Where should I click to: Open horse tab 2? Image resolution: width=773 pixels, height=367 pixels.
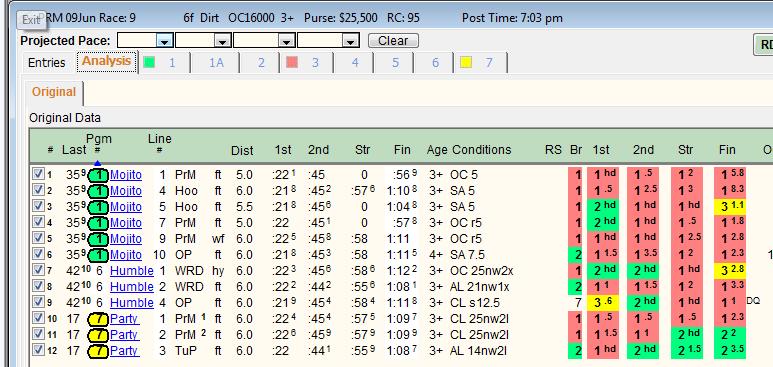[x=261, y=63]
